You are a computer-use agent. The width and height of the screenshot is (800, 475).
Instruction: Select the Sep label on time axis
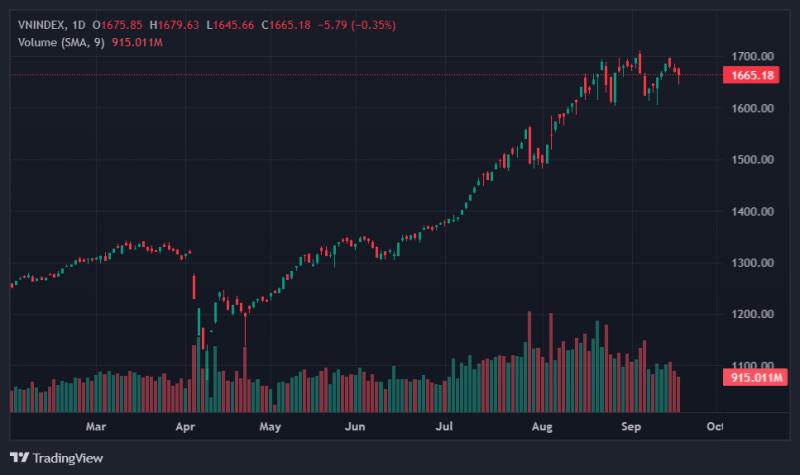[631, 426]
